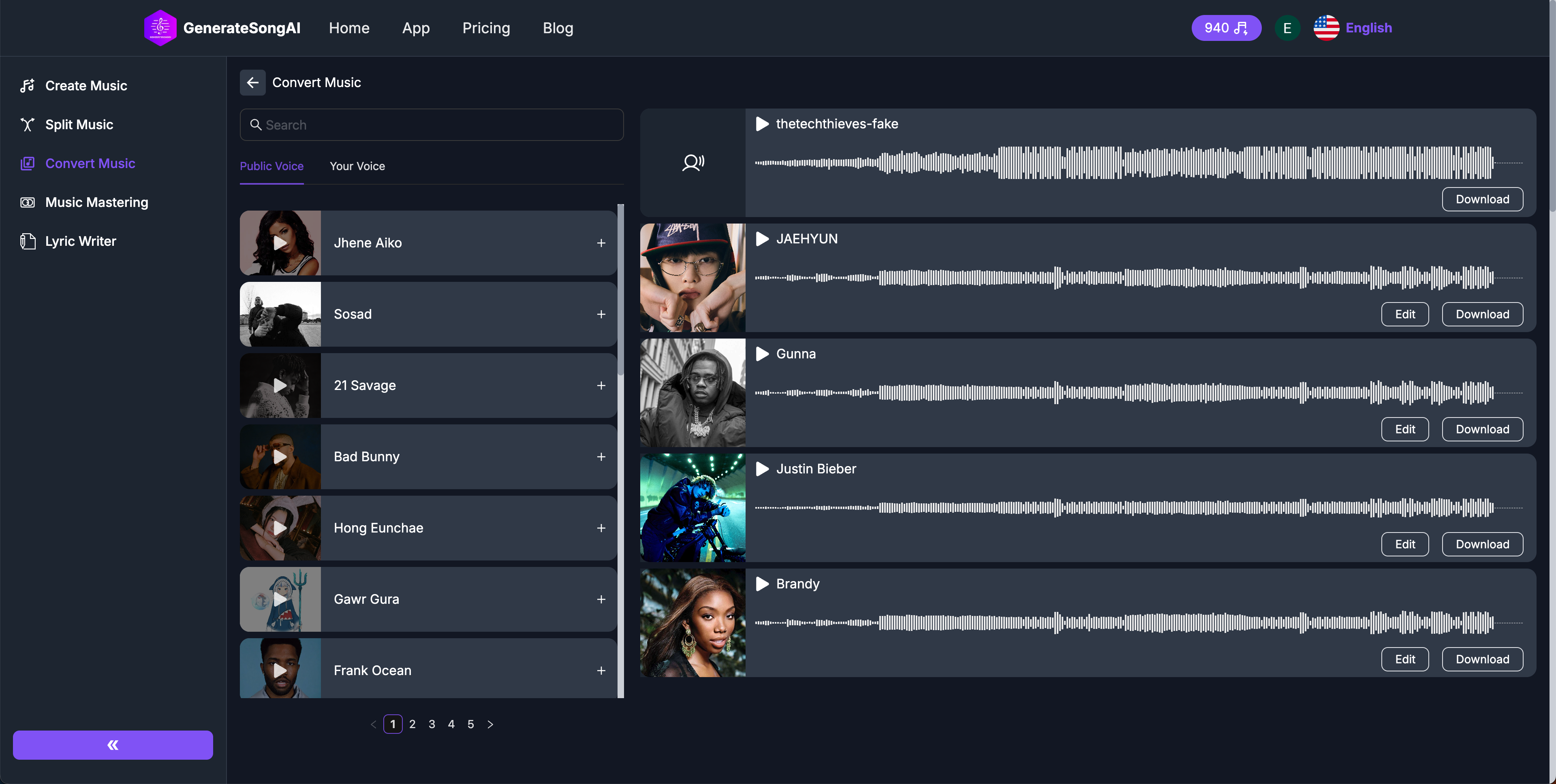The width and height of the screenshot is (1556, 784).
Task: Go to page 3 of voices
Action: pos(432,724)
